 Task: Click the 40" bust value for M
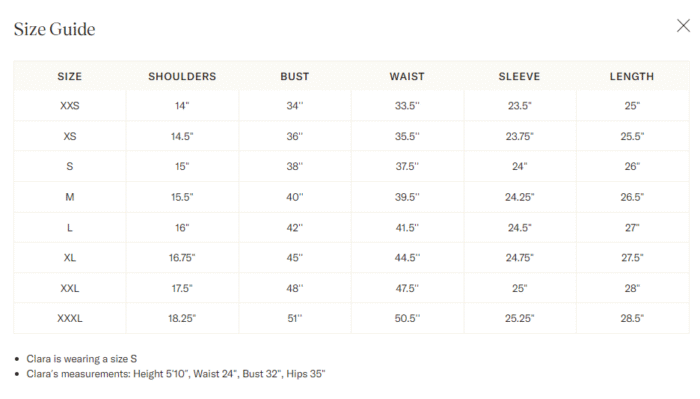pyautogui.click(x=295, y=197)
